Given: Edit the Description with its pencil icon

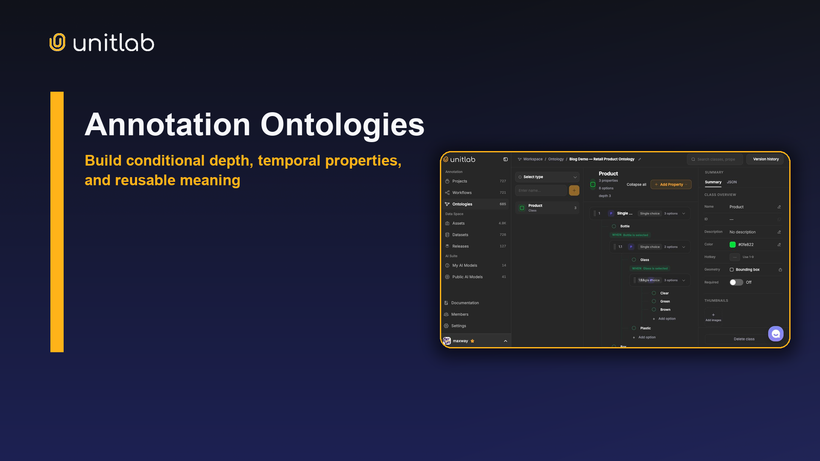Looking at the screenshot, I should point(779,232).
